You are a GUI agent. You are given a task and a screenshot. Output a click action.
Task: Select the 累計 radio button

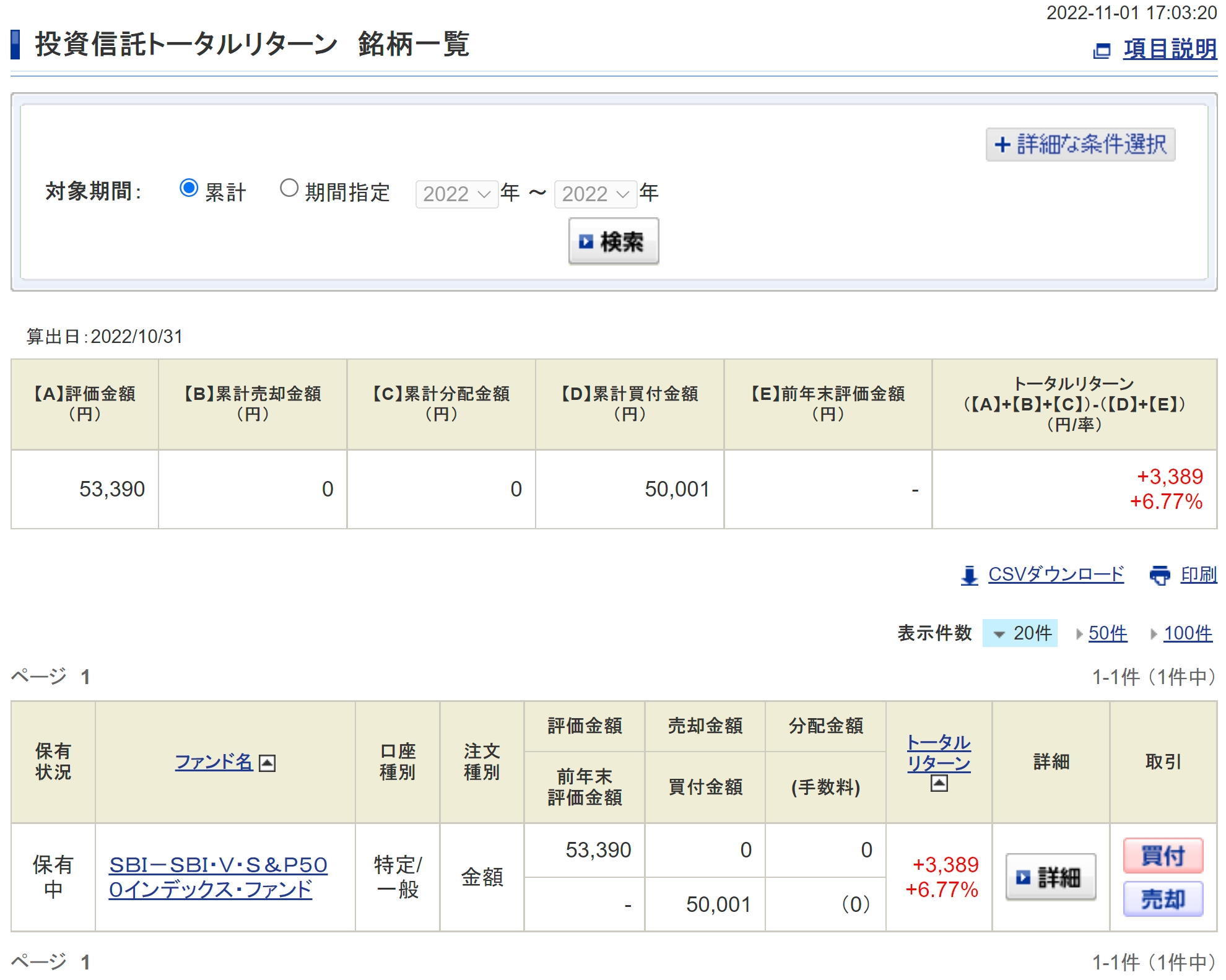[189, 188]
